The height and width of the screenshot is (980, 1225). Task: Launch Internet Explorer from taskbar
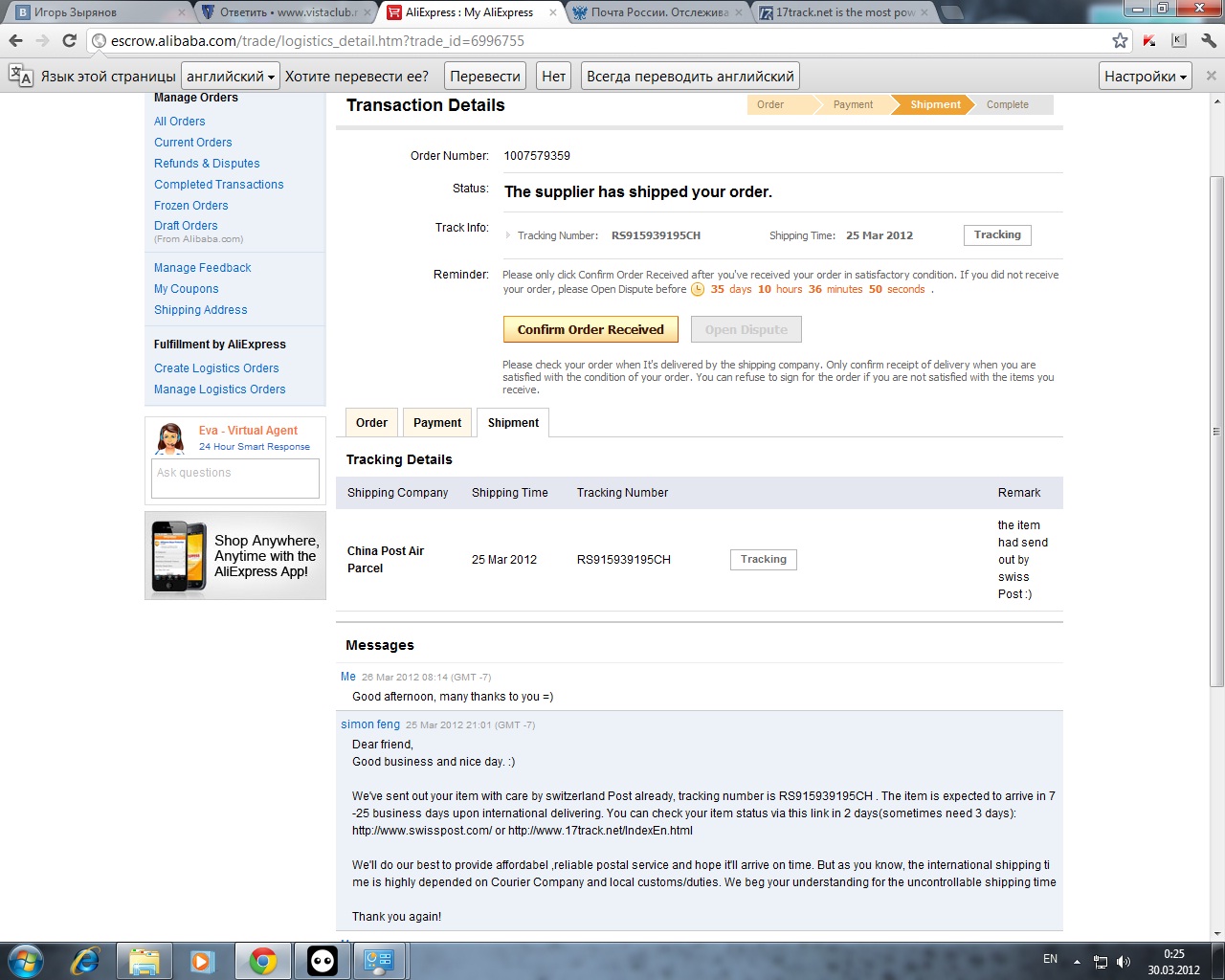tap(85, 960)
